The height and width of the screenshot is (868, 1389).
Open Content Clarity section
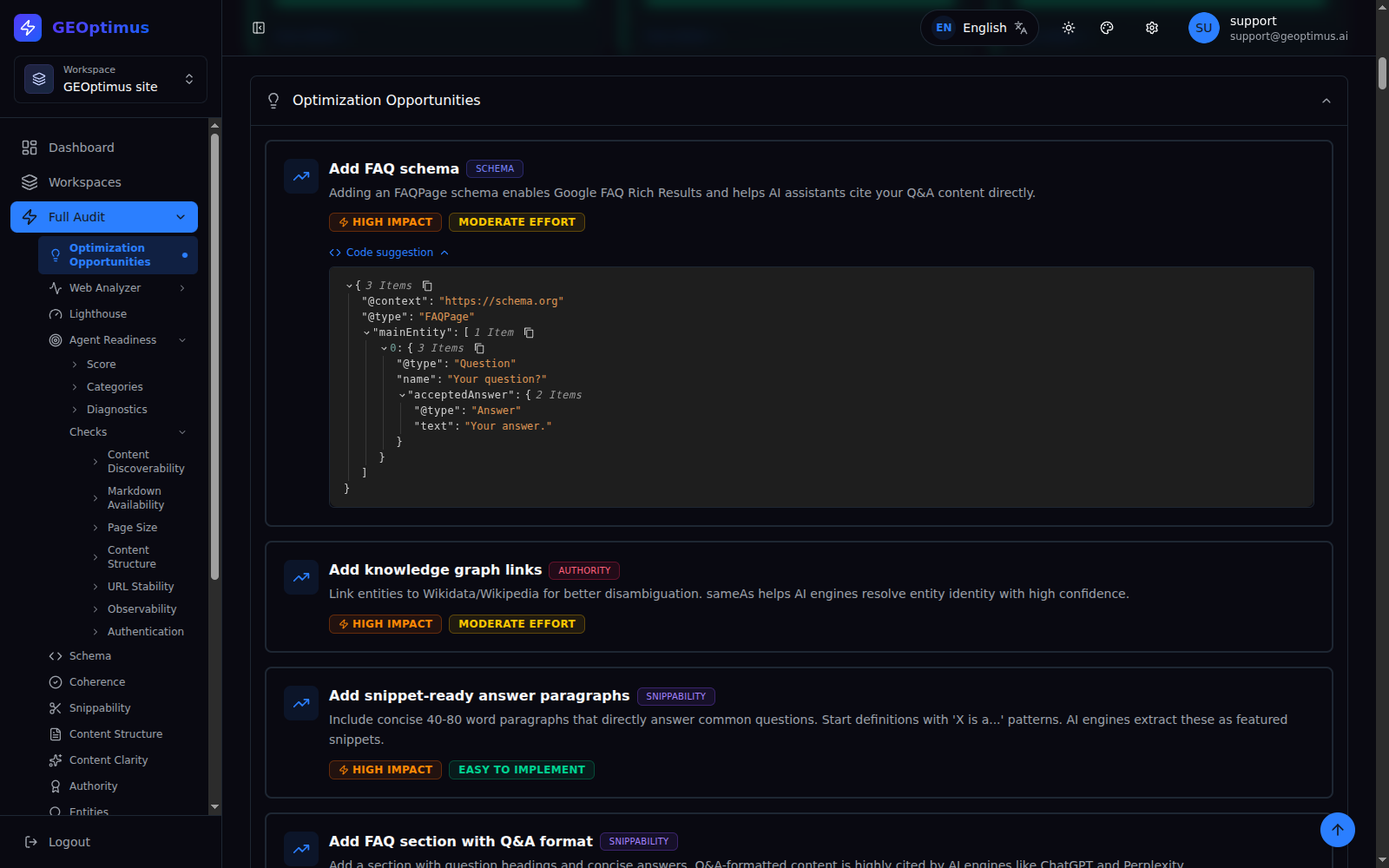point(118,760)
